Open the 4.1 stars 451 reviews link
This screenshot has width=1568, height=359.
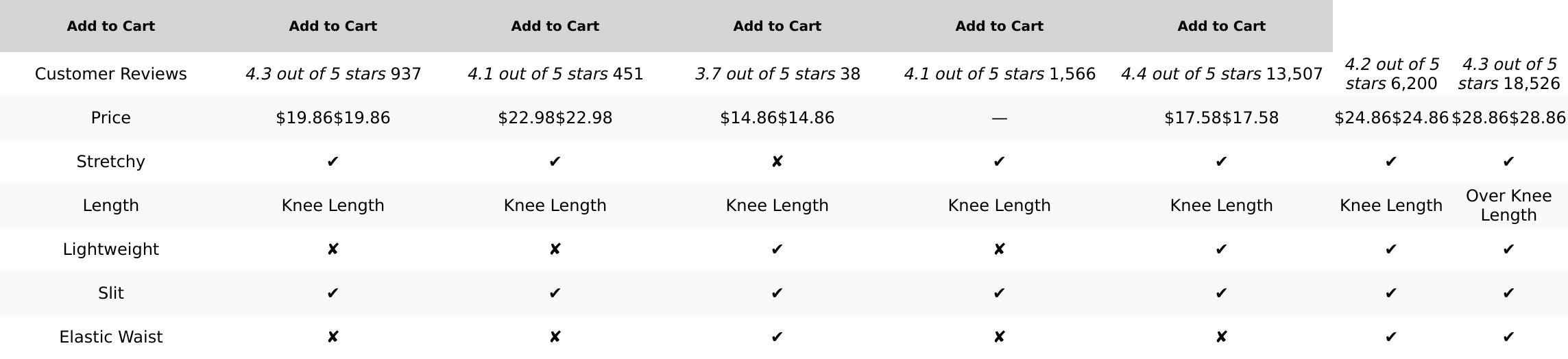click(555, 74)
